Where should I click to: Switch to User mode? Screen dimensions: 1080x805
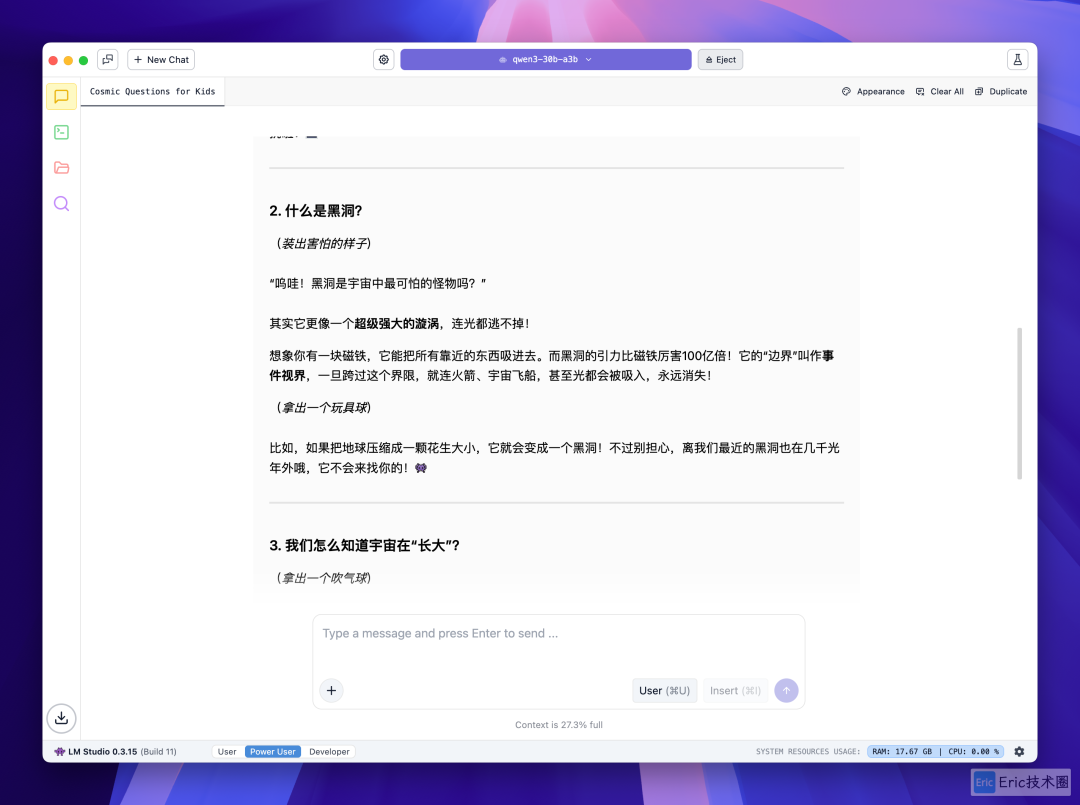point(227,752)
